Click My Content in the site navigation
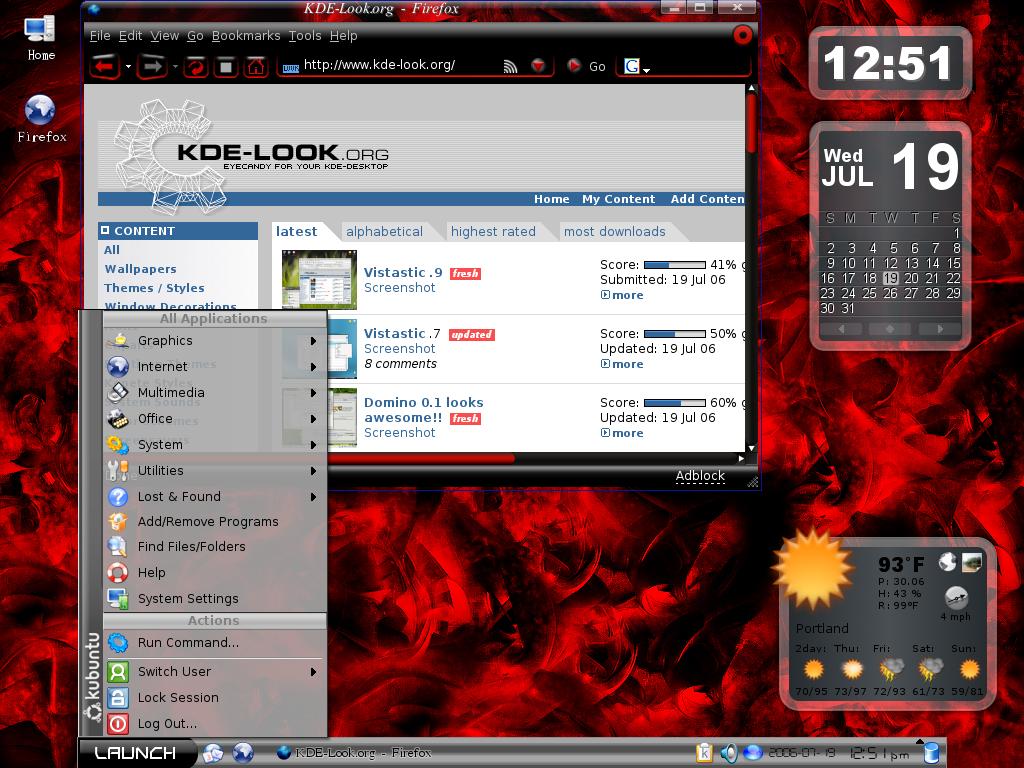The image size is (1024, 768). [618, 199]
